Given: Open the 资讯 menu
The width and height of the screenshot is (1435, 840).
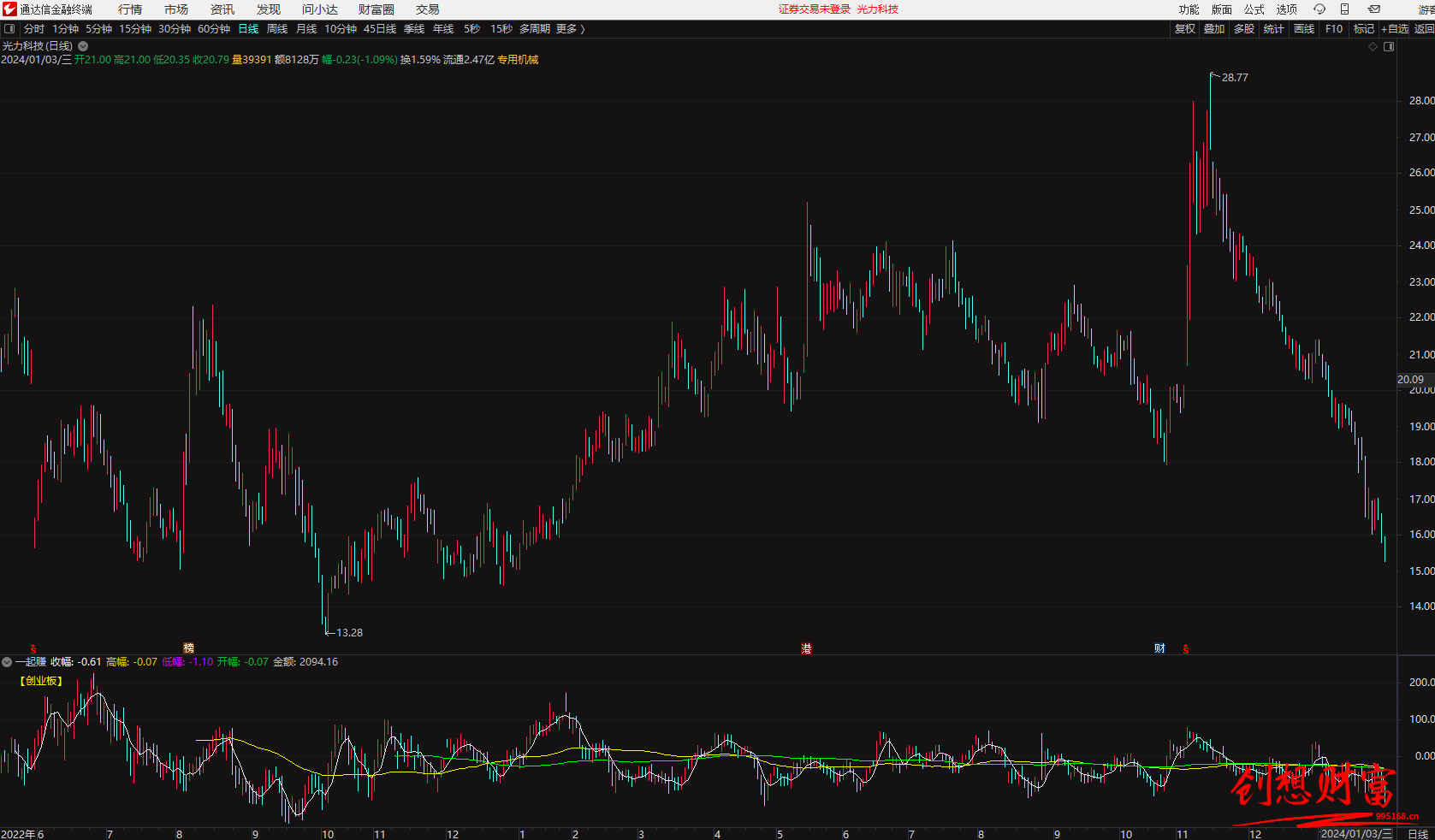Looking at the screenshot, I should 222,9.
